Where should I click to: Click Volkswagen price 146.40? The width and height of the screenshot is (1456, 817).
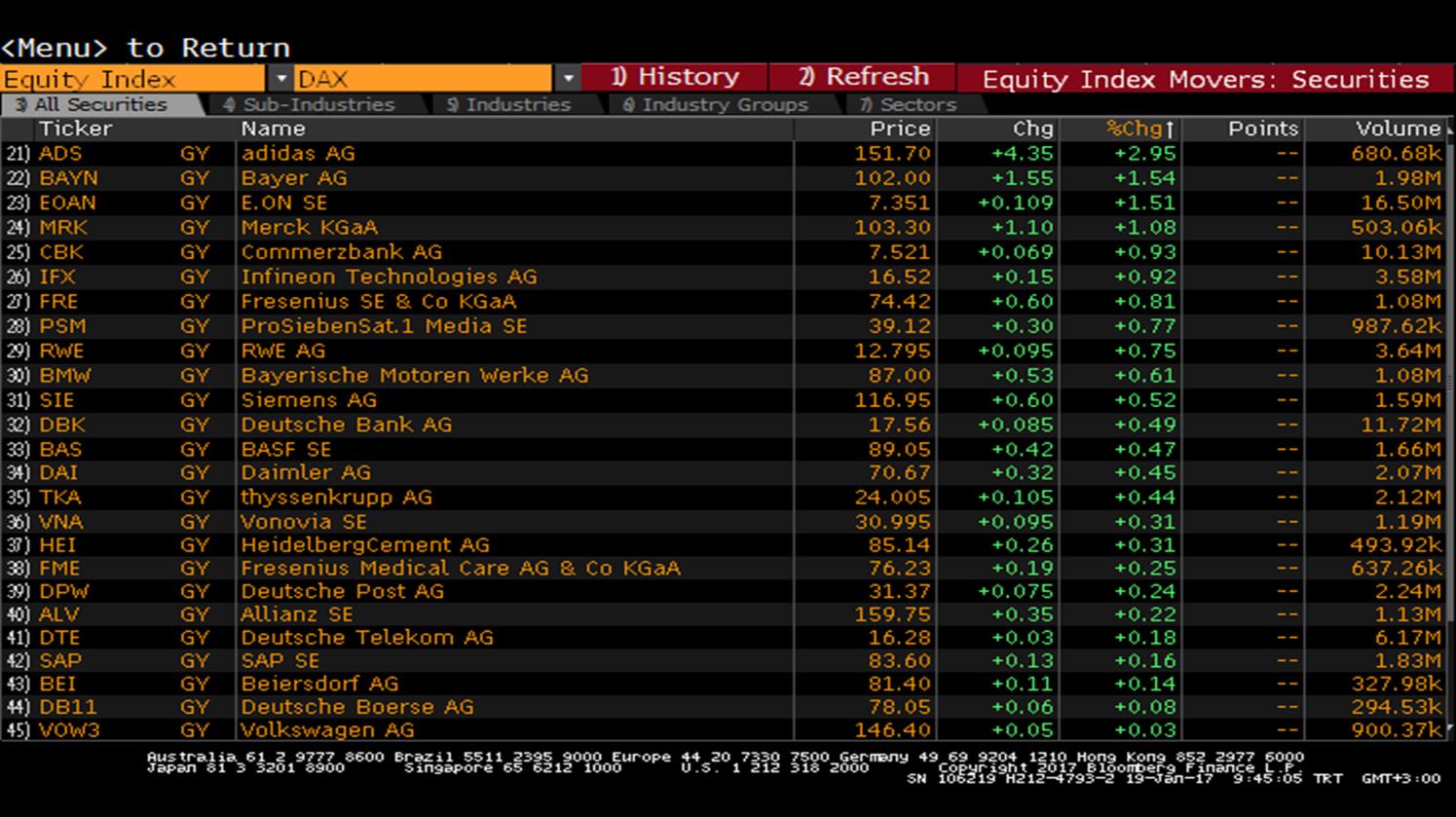click(892, 729)
